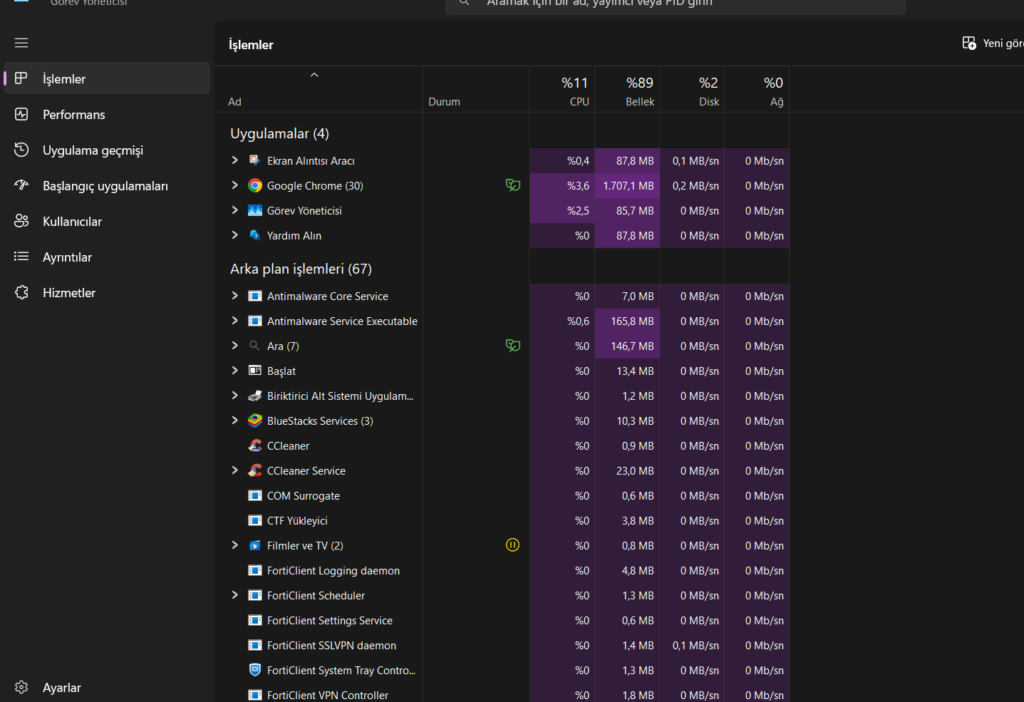
Task: Click the BlueStacks Services icon
Action: pyautogui.click(x=255, y=421)
